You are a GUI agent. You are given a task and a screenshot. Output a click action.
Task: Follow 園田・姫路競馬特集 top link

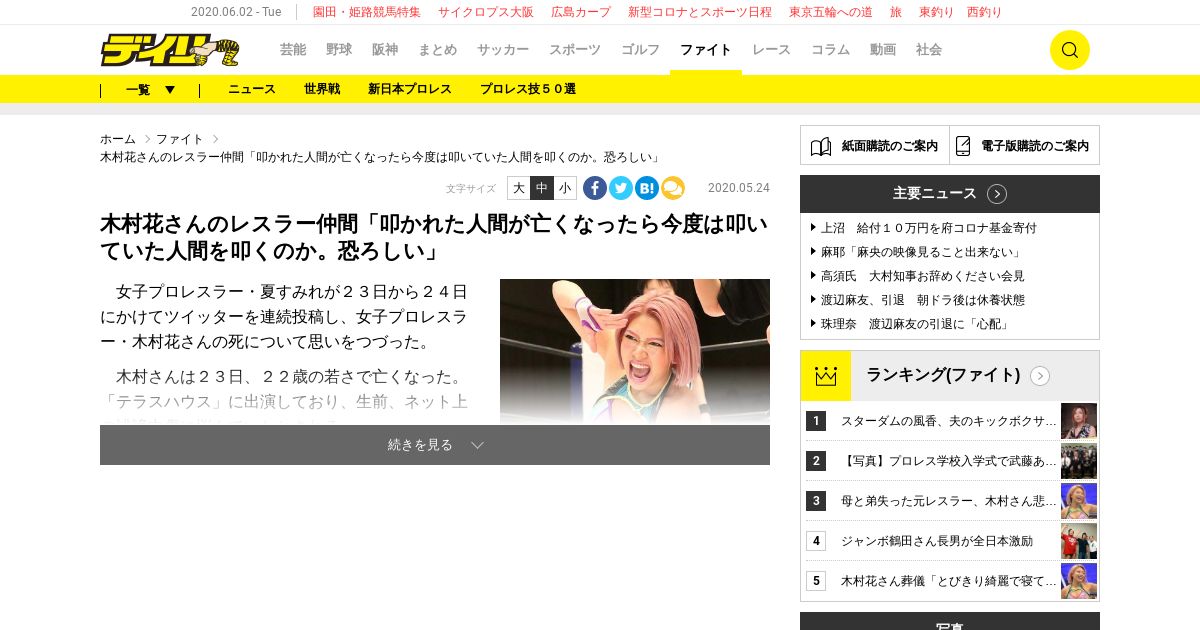pos(367,12)
